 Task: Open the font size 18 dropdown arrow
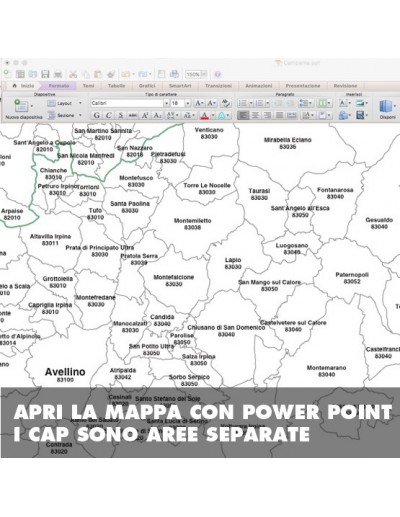tap(188, 103)
